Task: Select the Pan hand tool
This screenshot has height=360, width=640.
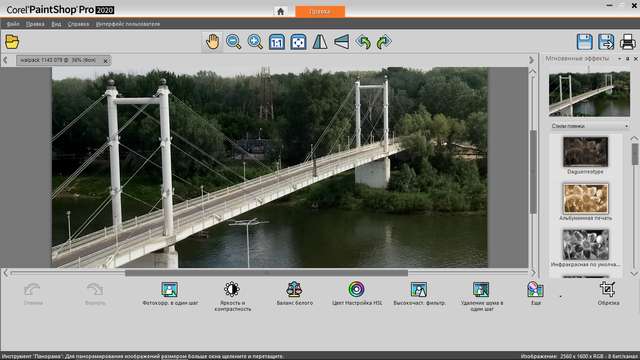Action: click(x=212, y=42)
